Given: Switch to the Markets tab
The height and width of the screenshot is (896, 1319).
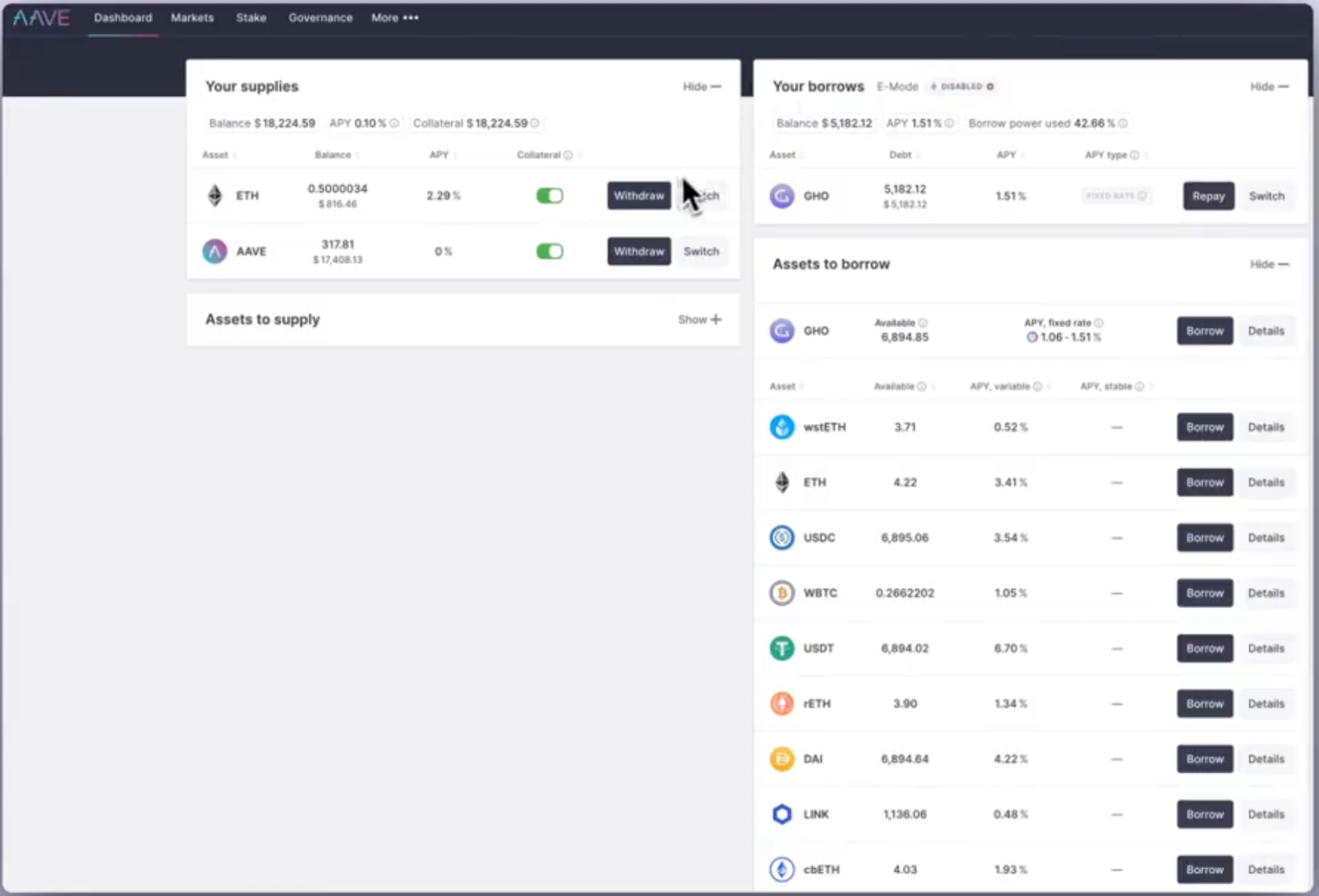Looking at the screenshot, I should coord(192,18).
